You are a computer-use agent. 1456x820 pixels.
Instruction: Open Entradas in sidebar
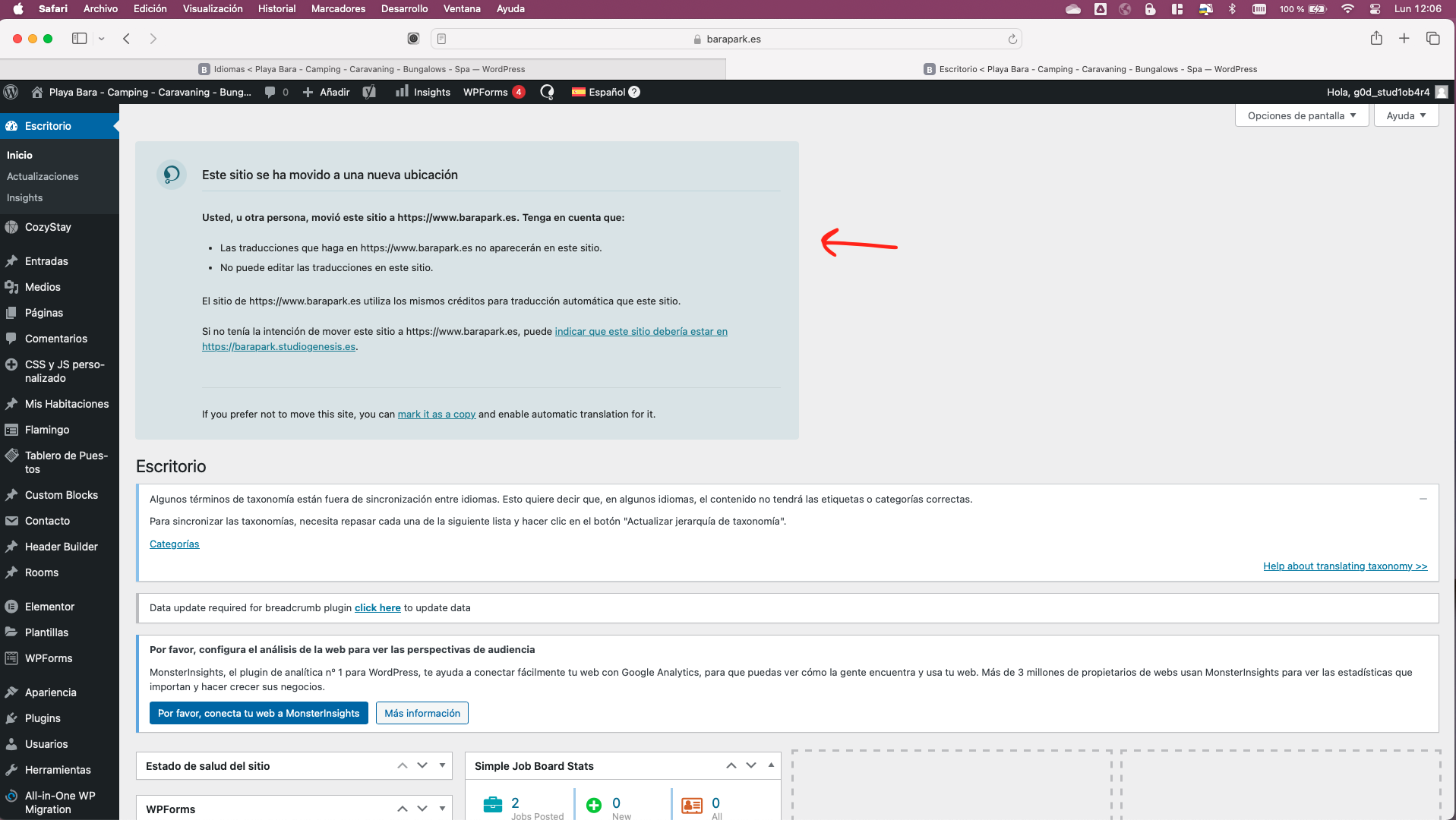[59, 261]
